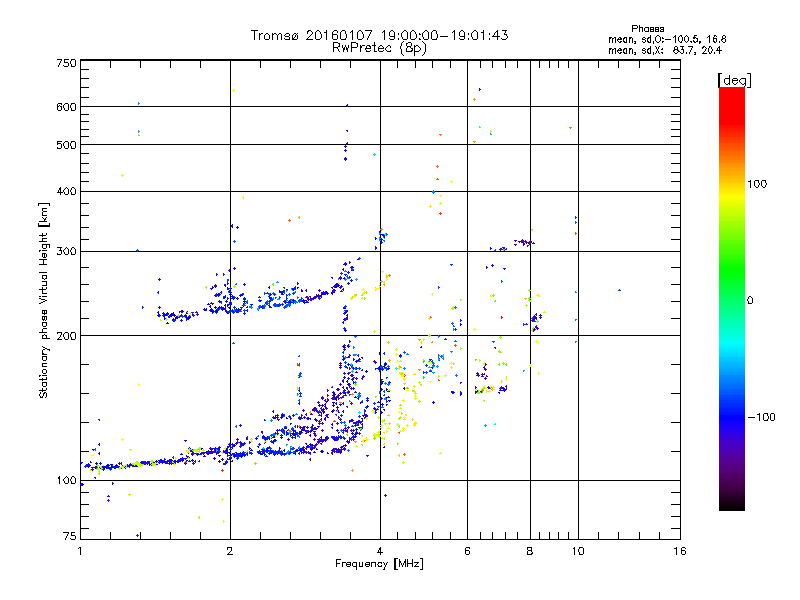
Task: Click the '200' y-axis tick label
Action: point(66,336)
